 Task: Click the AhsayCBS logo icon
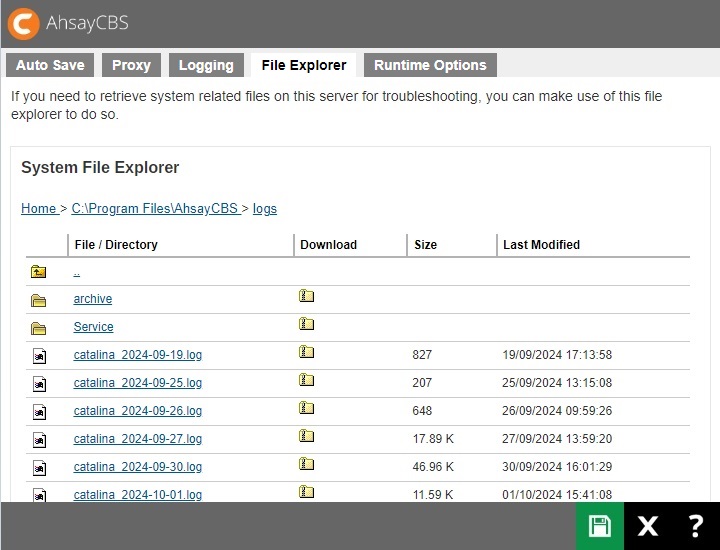click(23, 23)
